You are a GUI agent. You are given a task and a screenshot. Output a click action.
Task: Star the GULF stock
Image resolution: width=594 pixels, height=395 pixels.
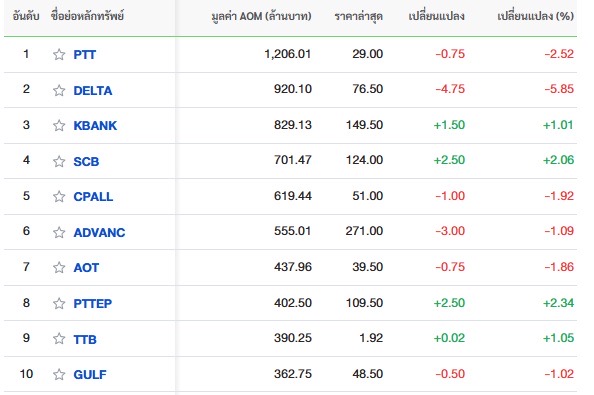[x=59, y=375]
